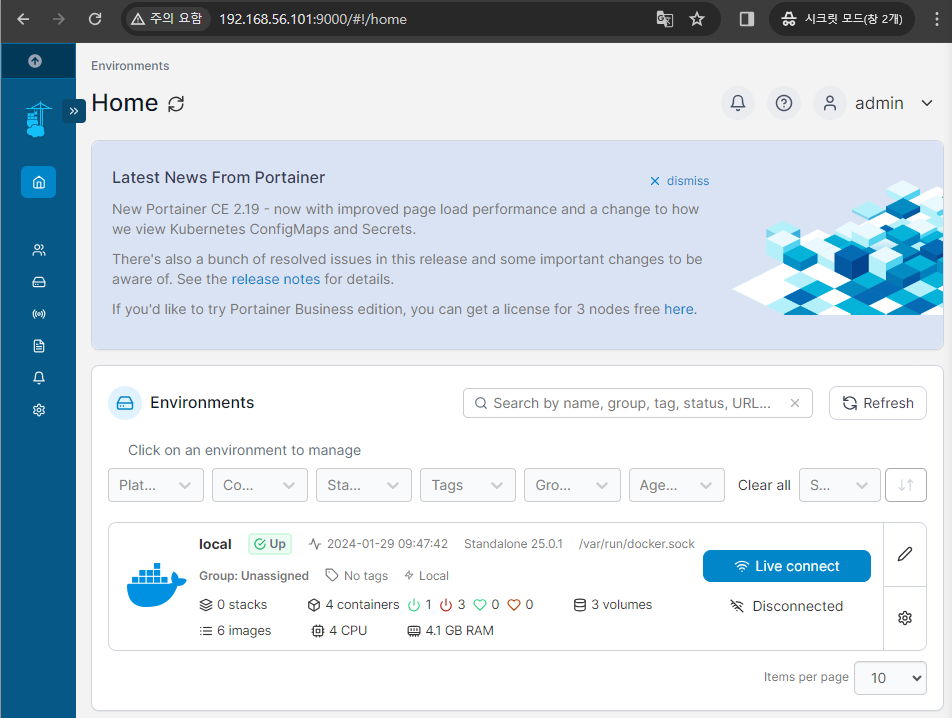The height and width of the screenshot is (718, 952).
Task: Click the upgrade arrow icon atop sidebar
Action: [35, 61]
